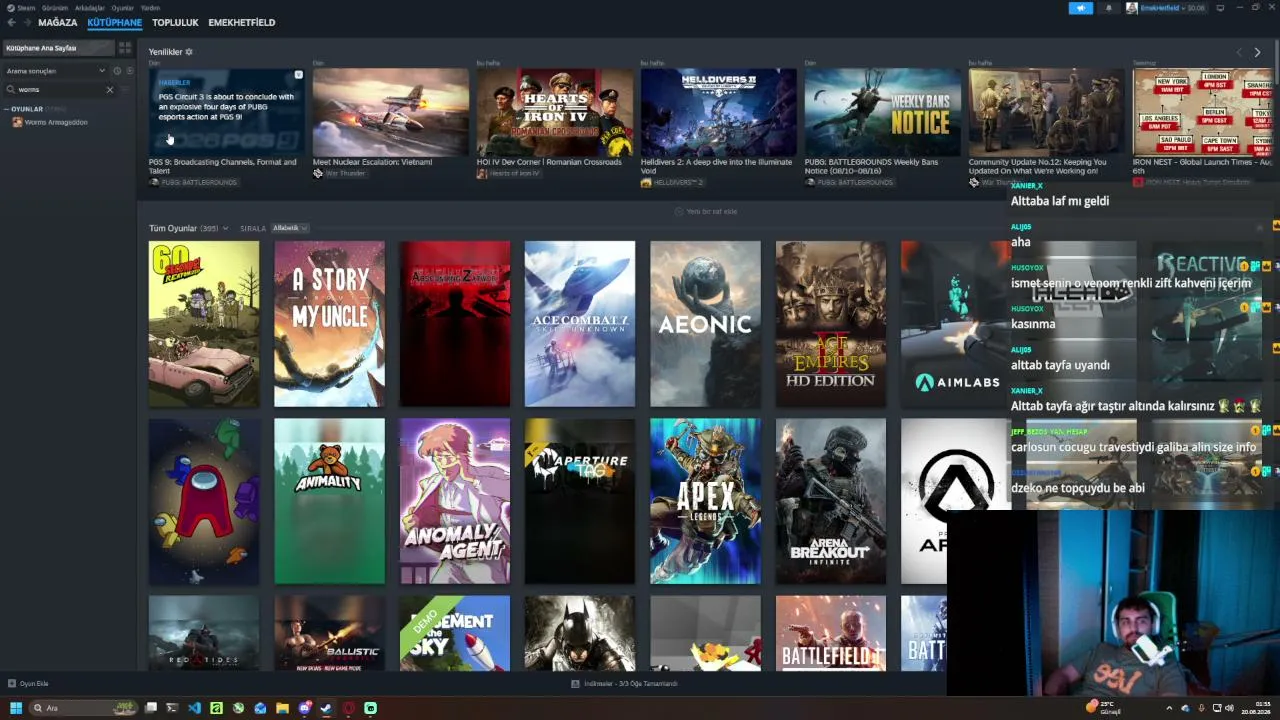
Task: Open the İndirmeler downloads status
Action: click(625, 684)
